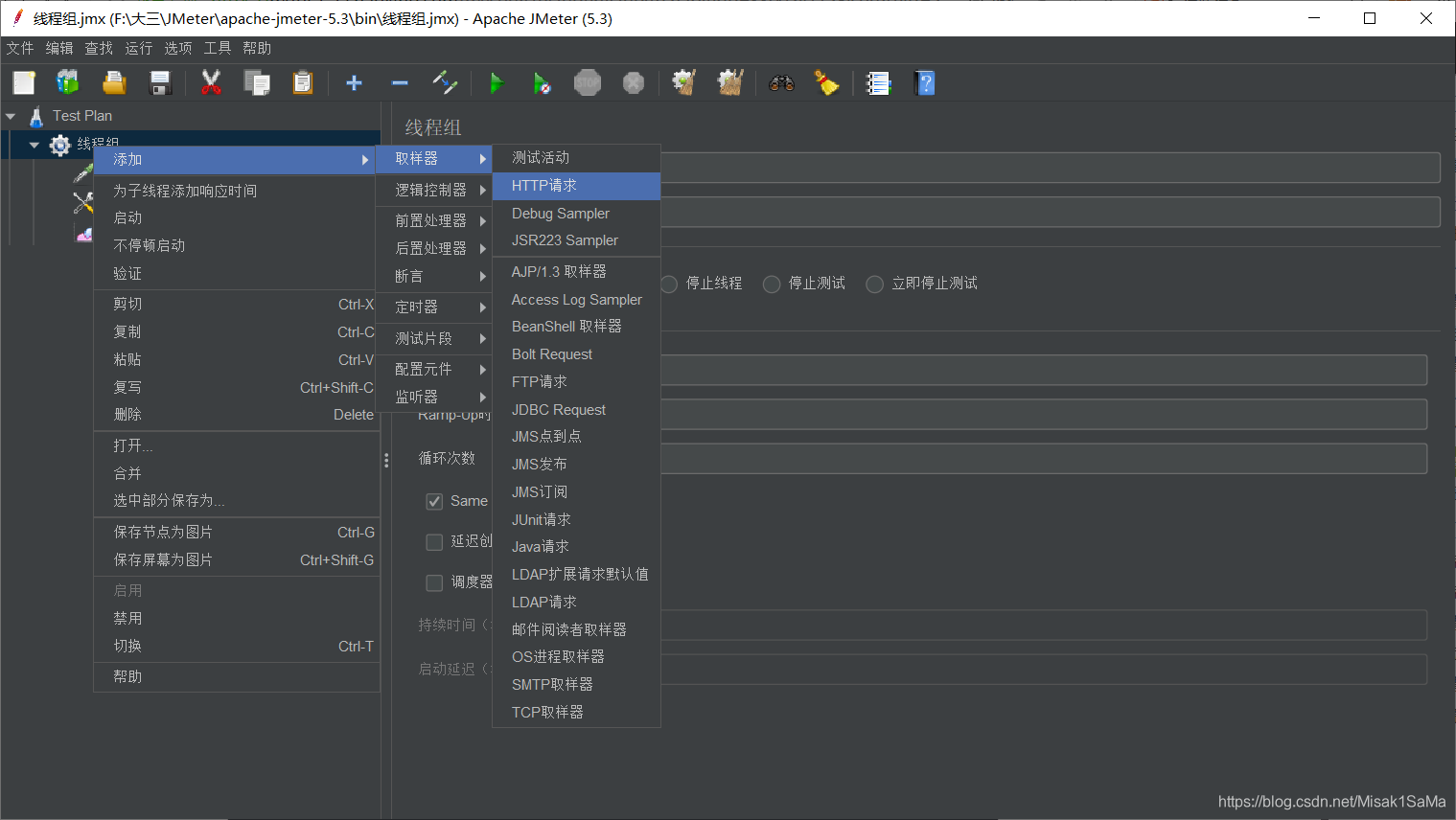Start the test with the green play icon
This screenshot has width=1456, height=820.
(x=497, y=82)
